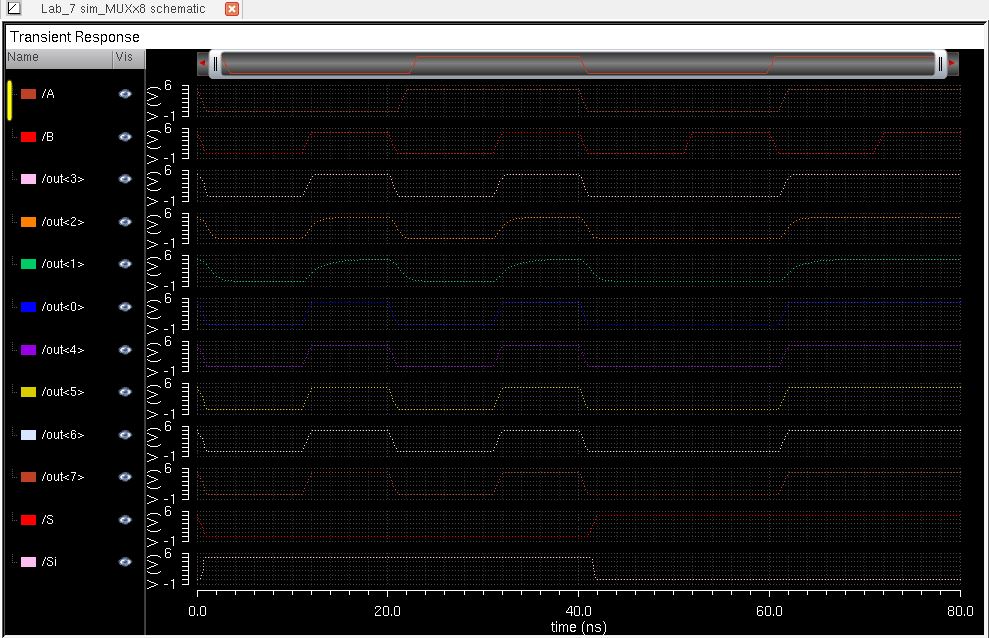Grab the left handle of zoom slider
Screen dimensions: 989x638
click(x=215, y=64)
